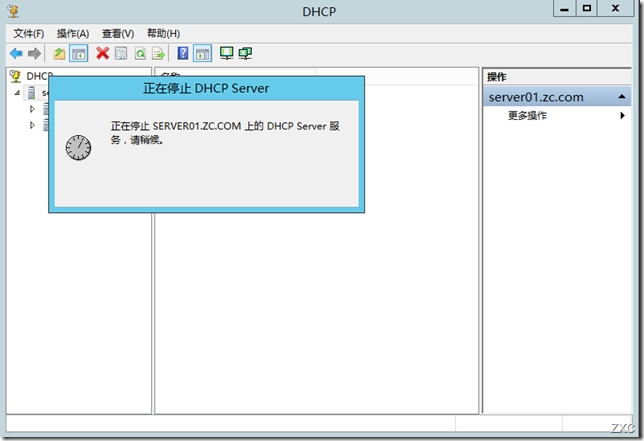Click the red X Delete icon
Image resolution: width=644 pixels, height=441 pixels.
tap(102, 53)
